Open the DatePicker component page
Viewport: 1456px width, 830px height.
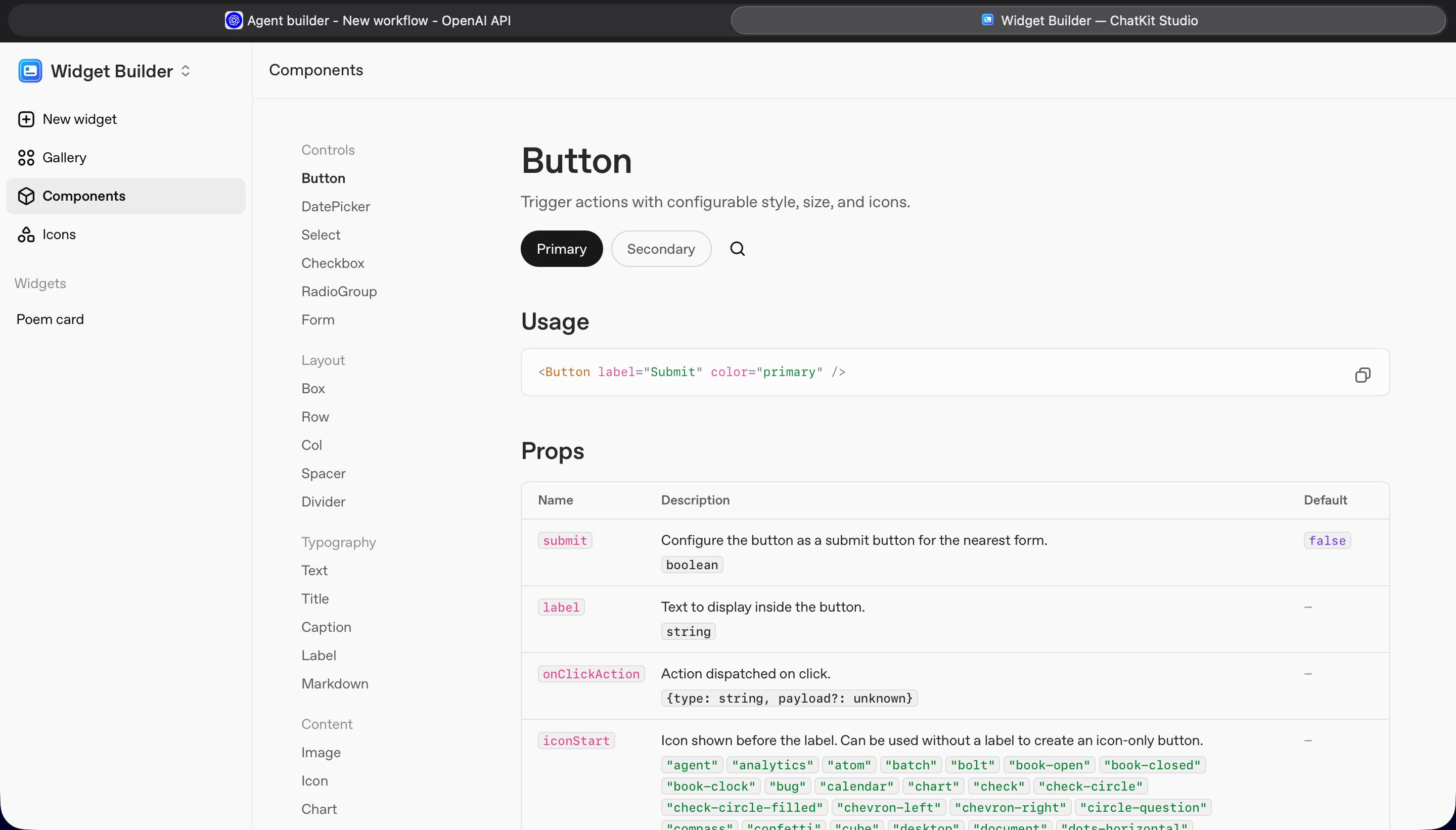click(x=335, y=206)
